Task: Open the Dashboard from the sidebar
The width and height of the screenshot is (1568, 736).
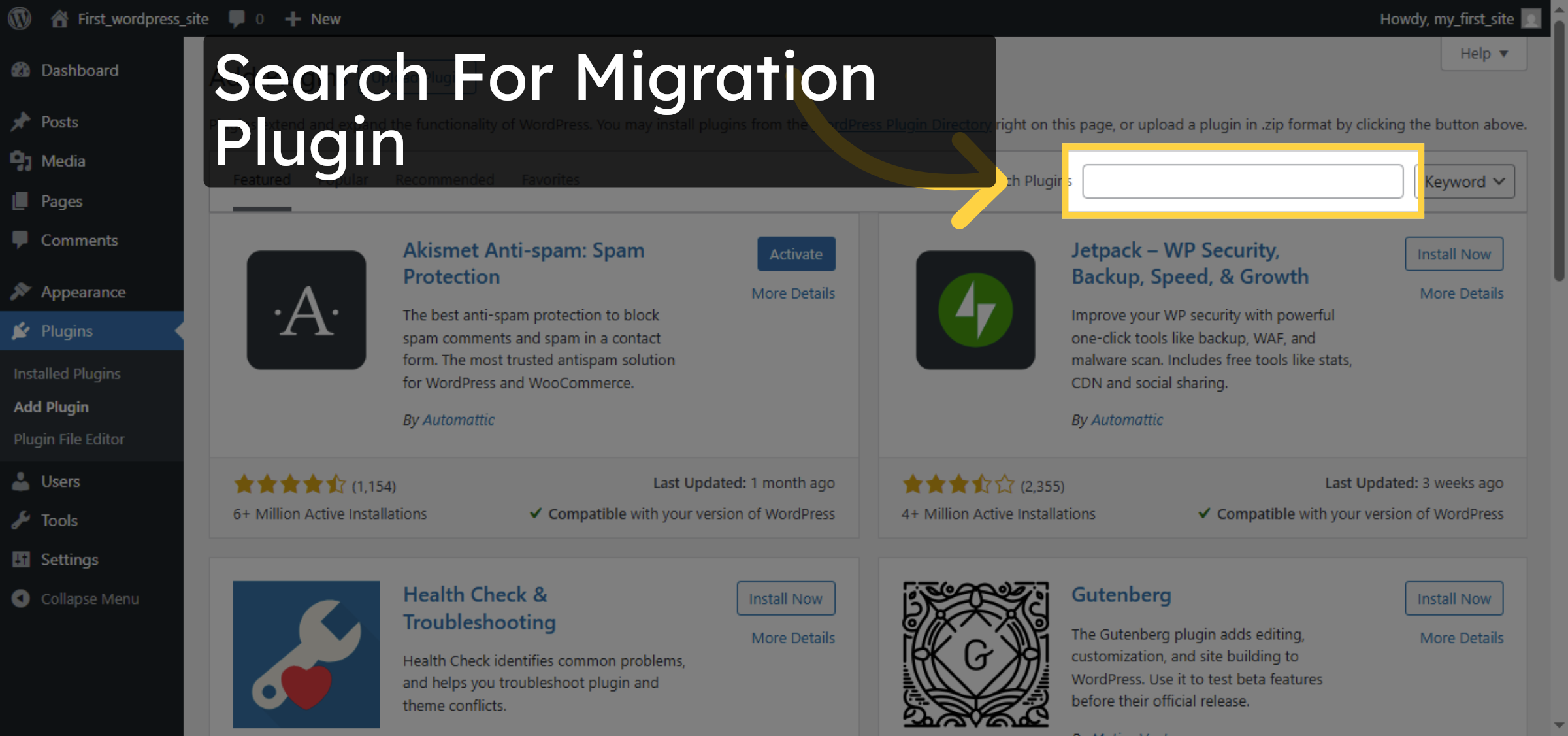Action: click(x=79, y=70)
